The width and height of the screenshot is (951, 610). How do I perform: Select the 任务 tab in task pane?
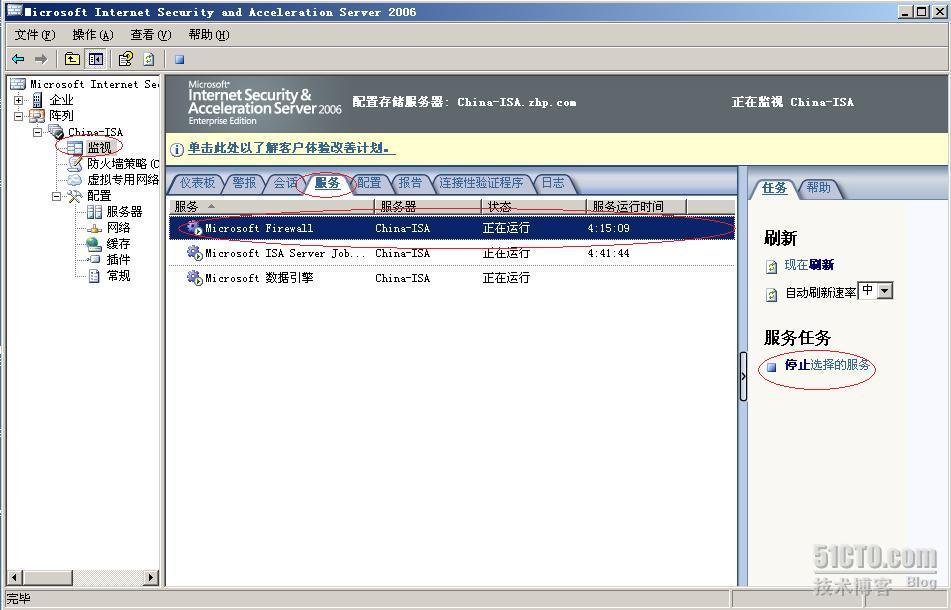(775, 189)
